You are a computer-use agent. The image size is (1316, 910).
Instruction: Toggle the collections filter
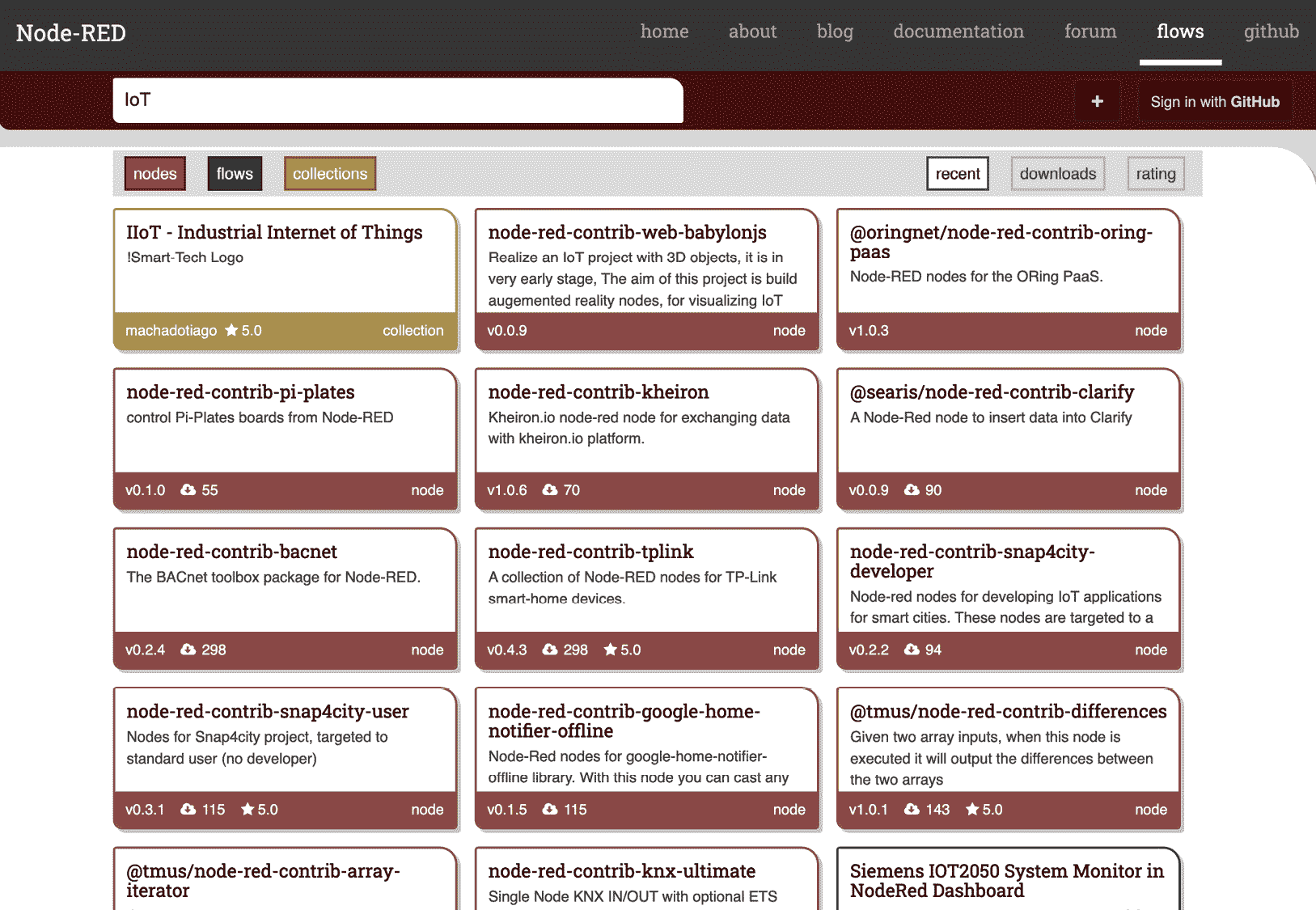330,174
